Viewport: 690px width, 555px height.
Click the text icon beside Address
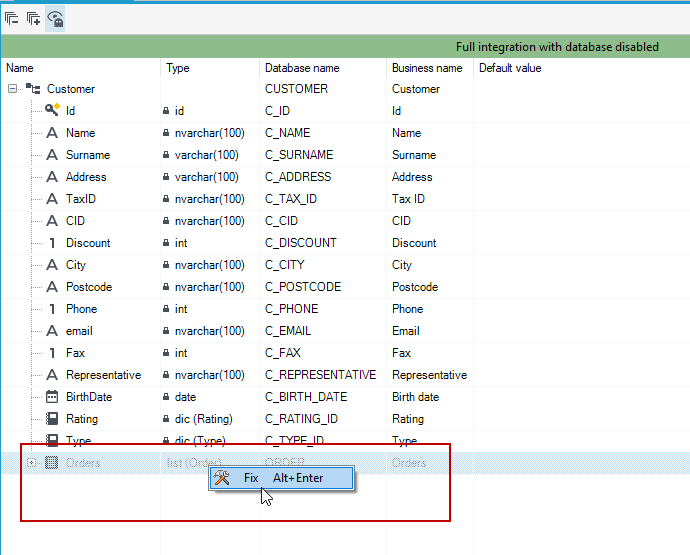52,176
